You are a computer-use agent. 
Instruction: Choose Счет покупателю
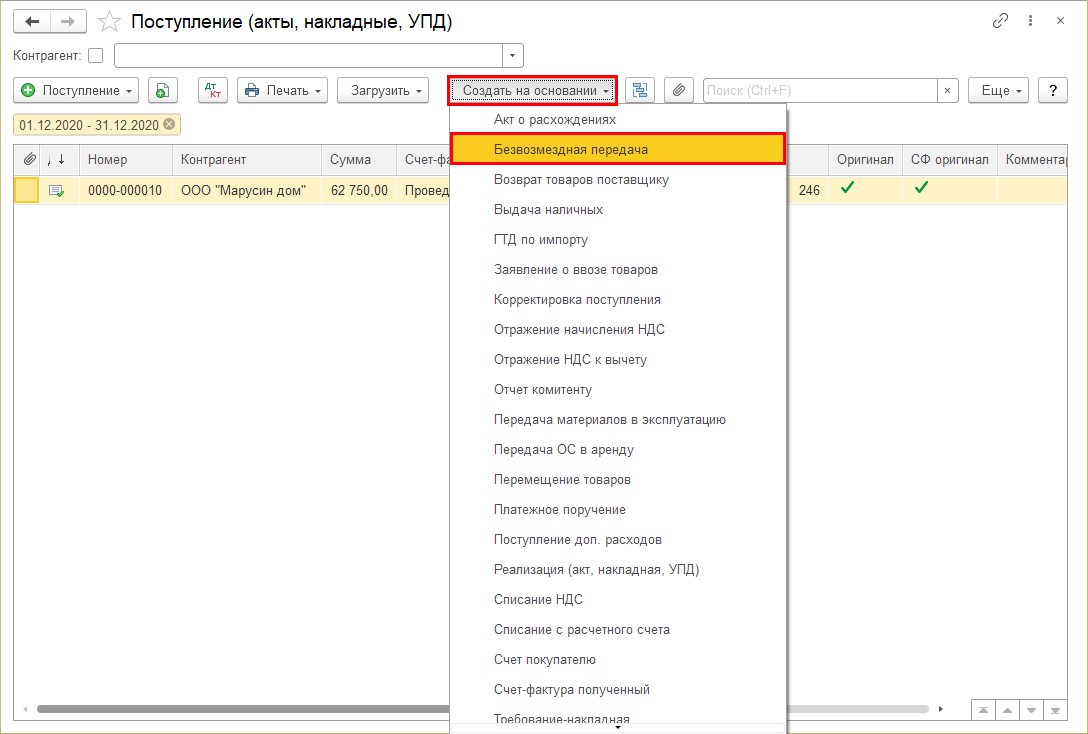point(618,660)
